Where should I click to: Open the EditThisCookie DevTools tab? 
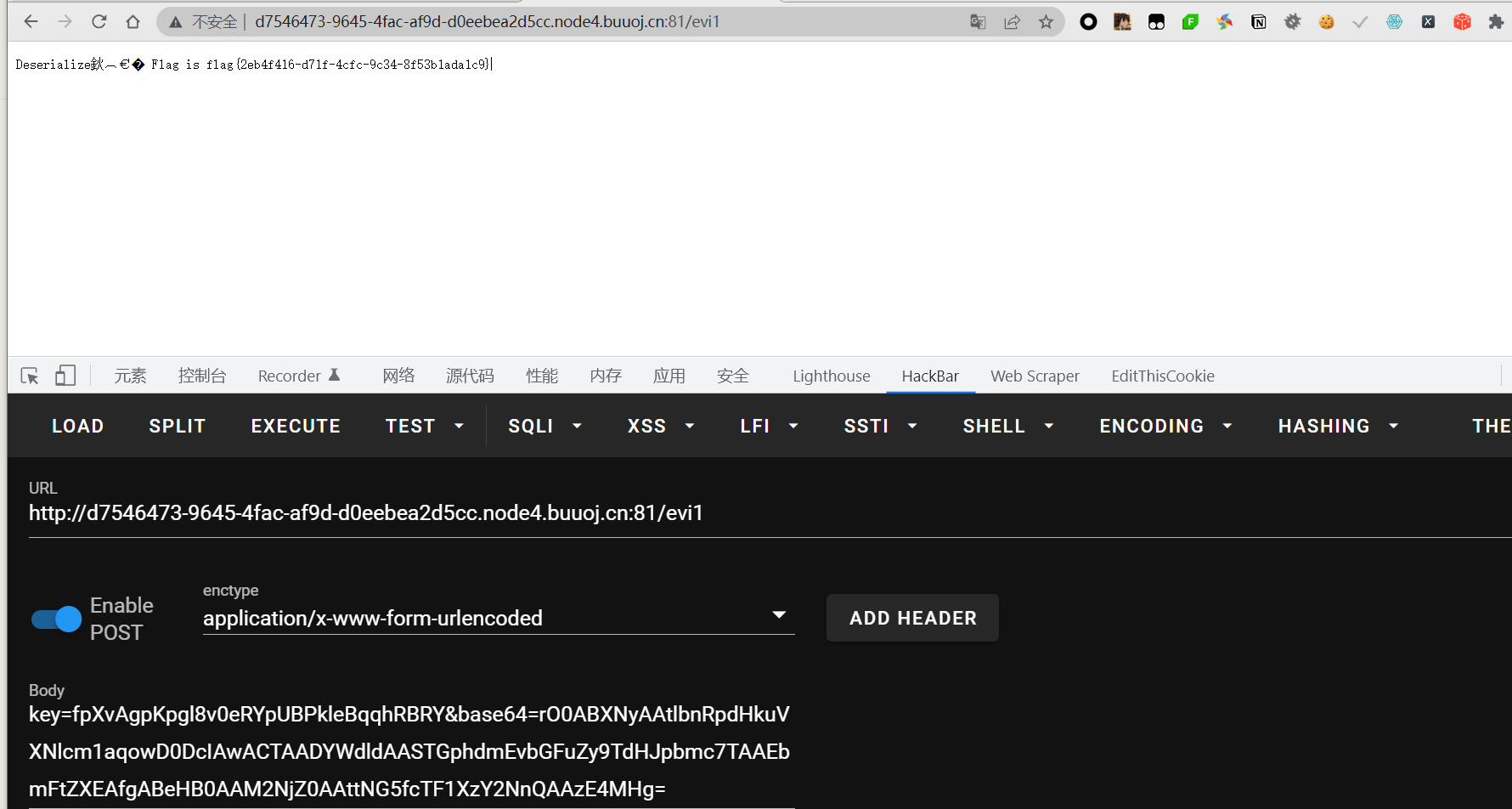coord(1163,376)
